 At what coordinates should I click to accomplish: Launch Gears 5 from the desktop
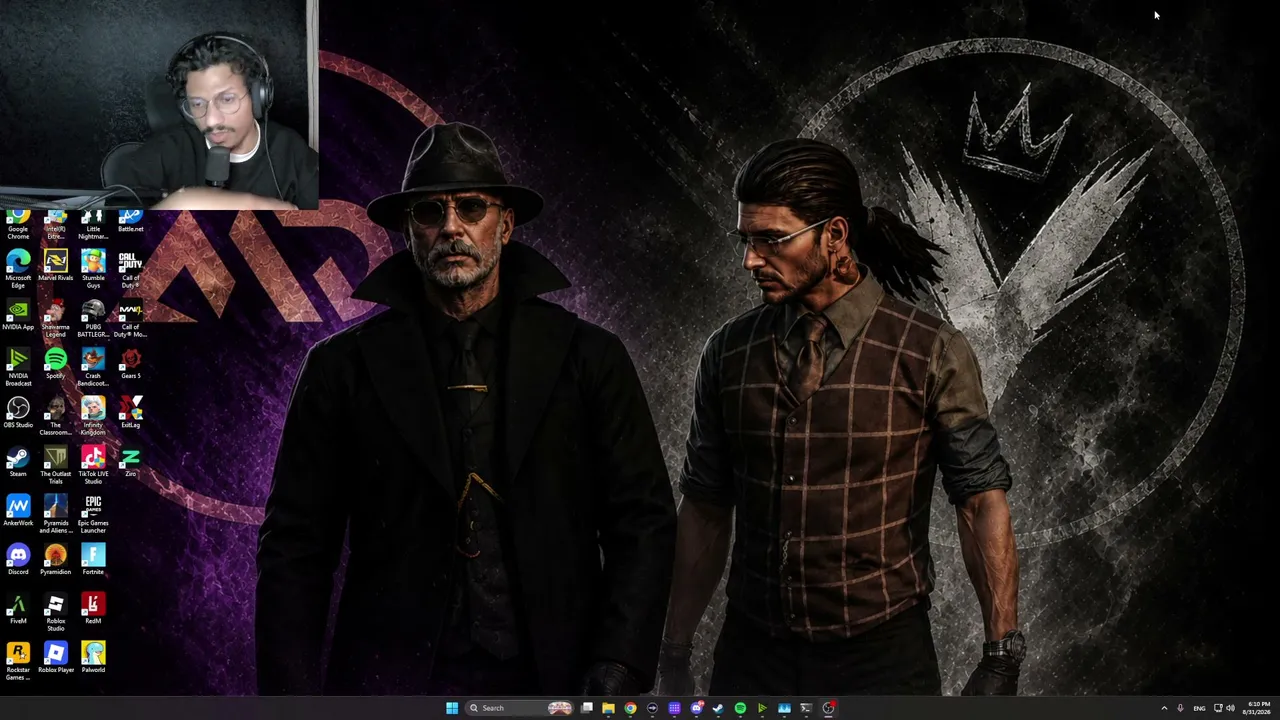pyautogui.click(x=130, y=363)
